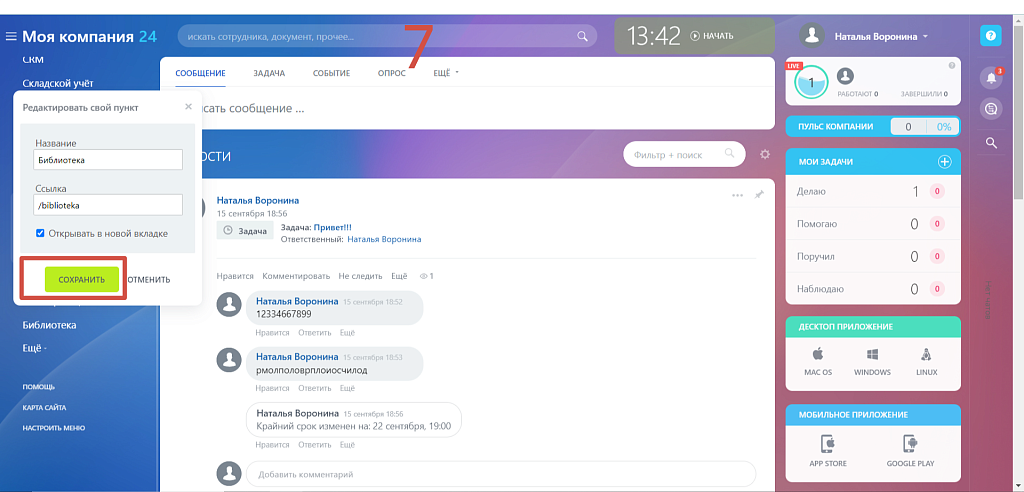The width and height of the screenshot is (1024, 492).
Task: Click the hamburger menu icon
Action: (x=11, y=37)
